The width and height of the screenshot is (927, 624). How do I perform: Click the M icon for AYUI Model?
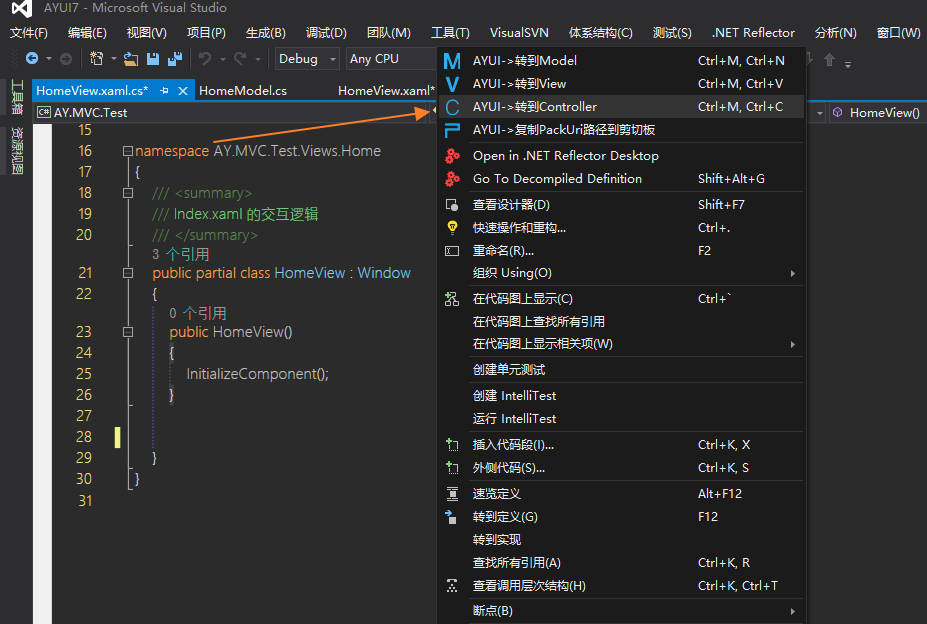tap(452, 61)
